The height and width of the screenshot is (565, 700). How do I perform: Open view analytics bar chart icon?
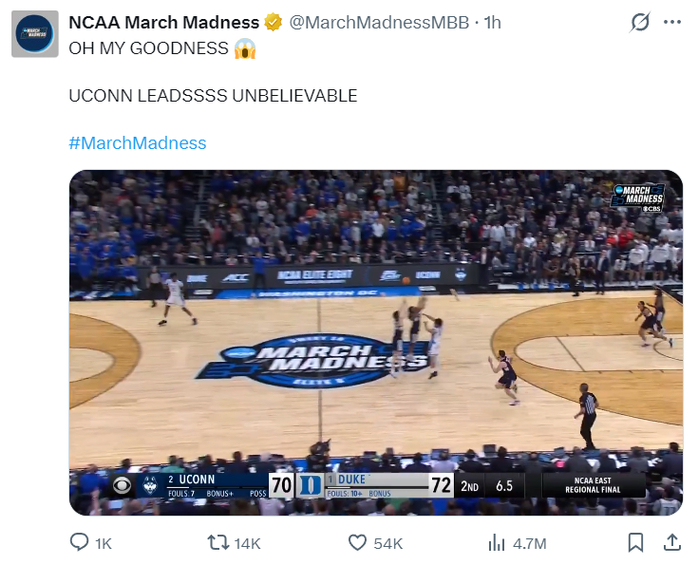pyautogui.click(x=496, y=543)
